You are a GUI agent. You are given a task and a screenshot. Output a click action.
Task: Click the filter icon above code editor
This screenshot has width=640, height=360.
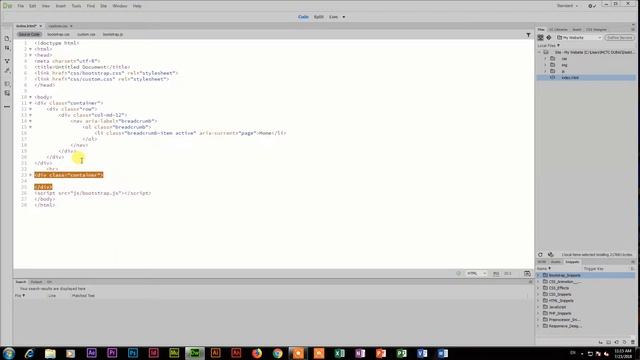click(528, 35)
